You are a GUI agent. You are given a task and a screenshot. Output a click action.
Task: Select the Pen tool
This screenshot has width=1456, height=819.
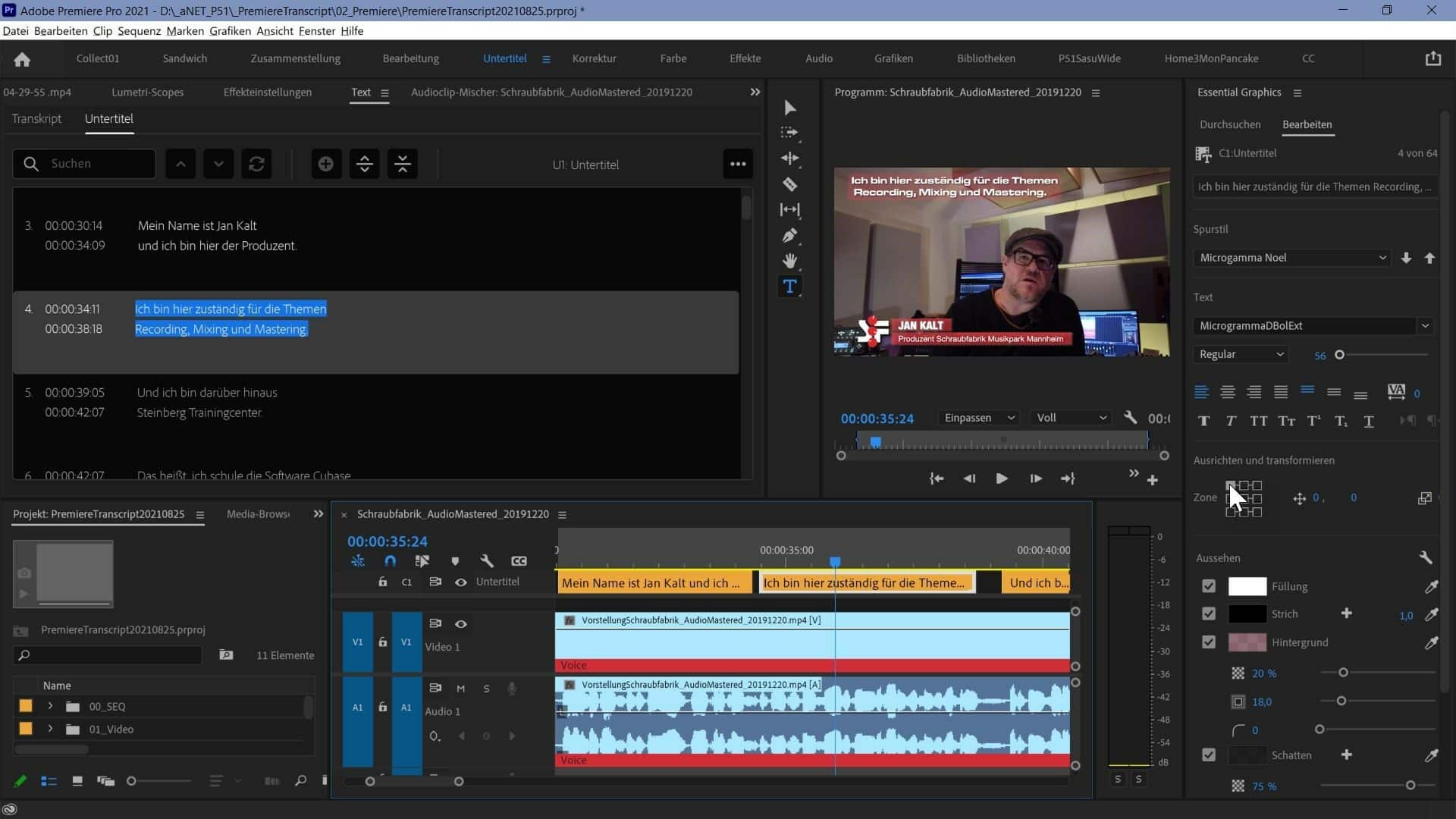point(789,236)
